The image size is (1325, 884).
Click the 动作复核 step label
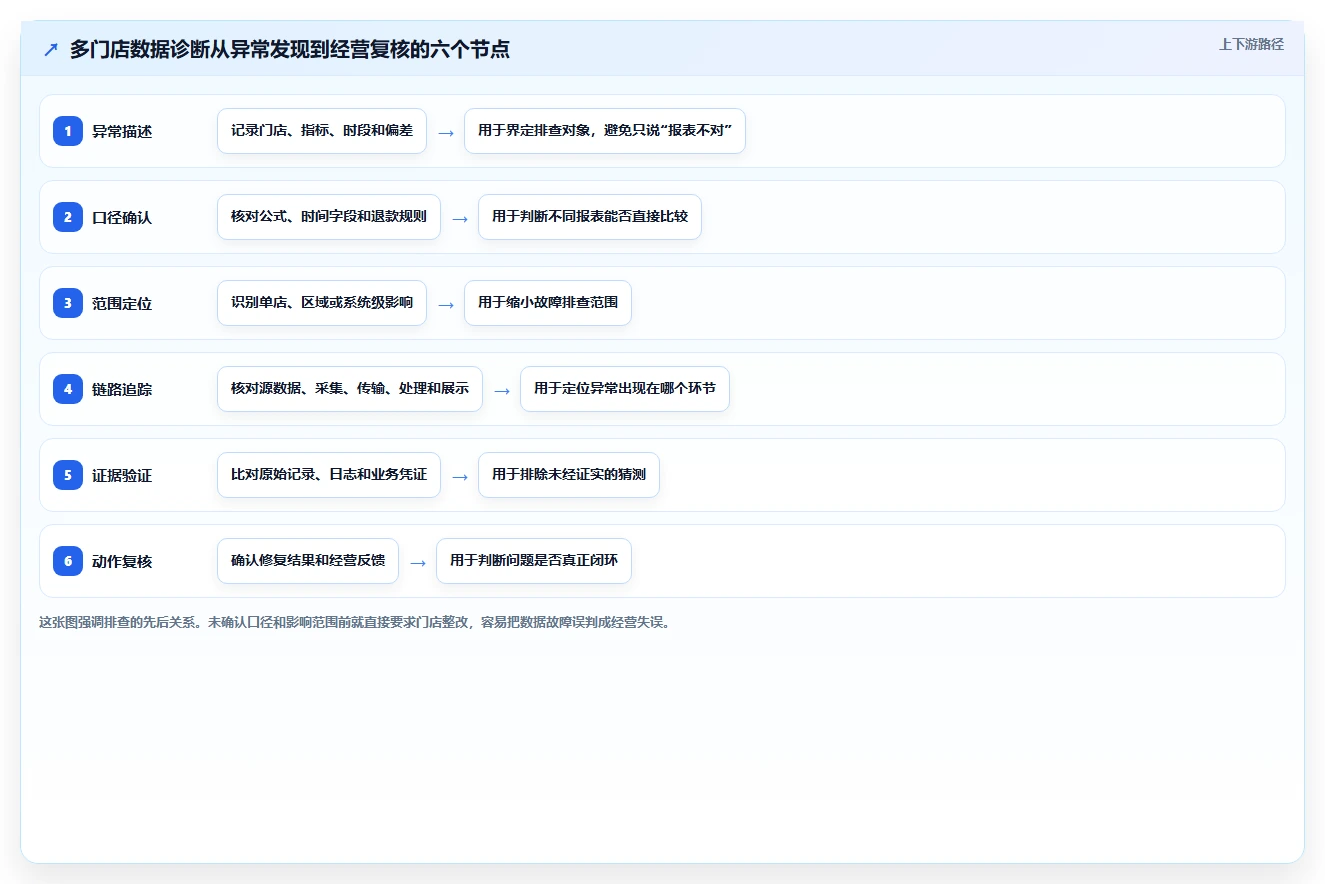point(122,561)
